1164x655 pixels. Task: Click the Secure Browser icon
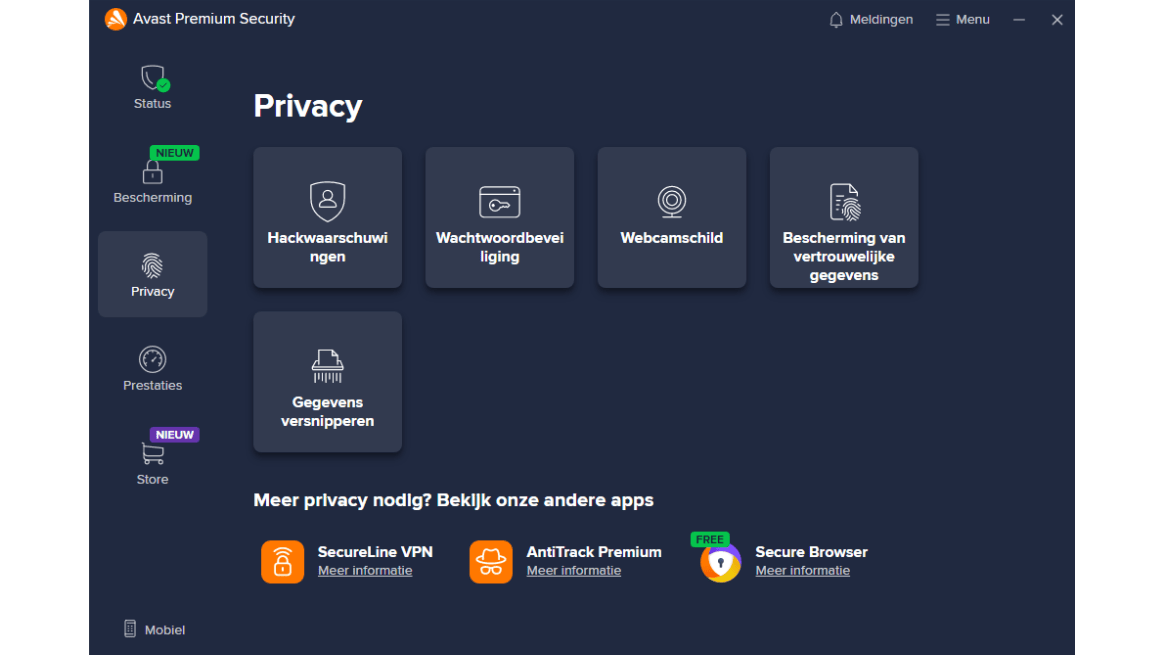click(720, 562)
